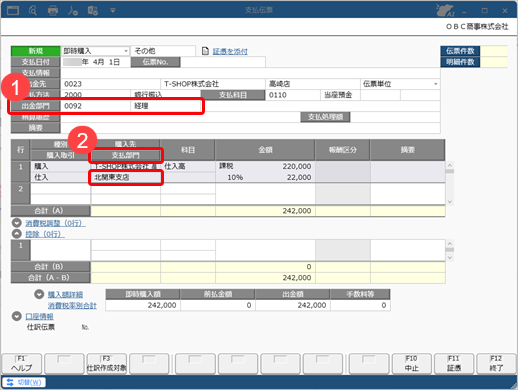Click the 支払処理額 button
This screenshot has width=518, height=390.
click(325, 117)
